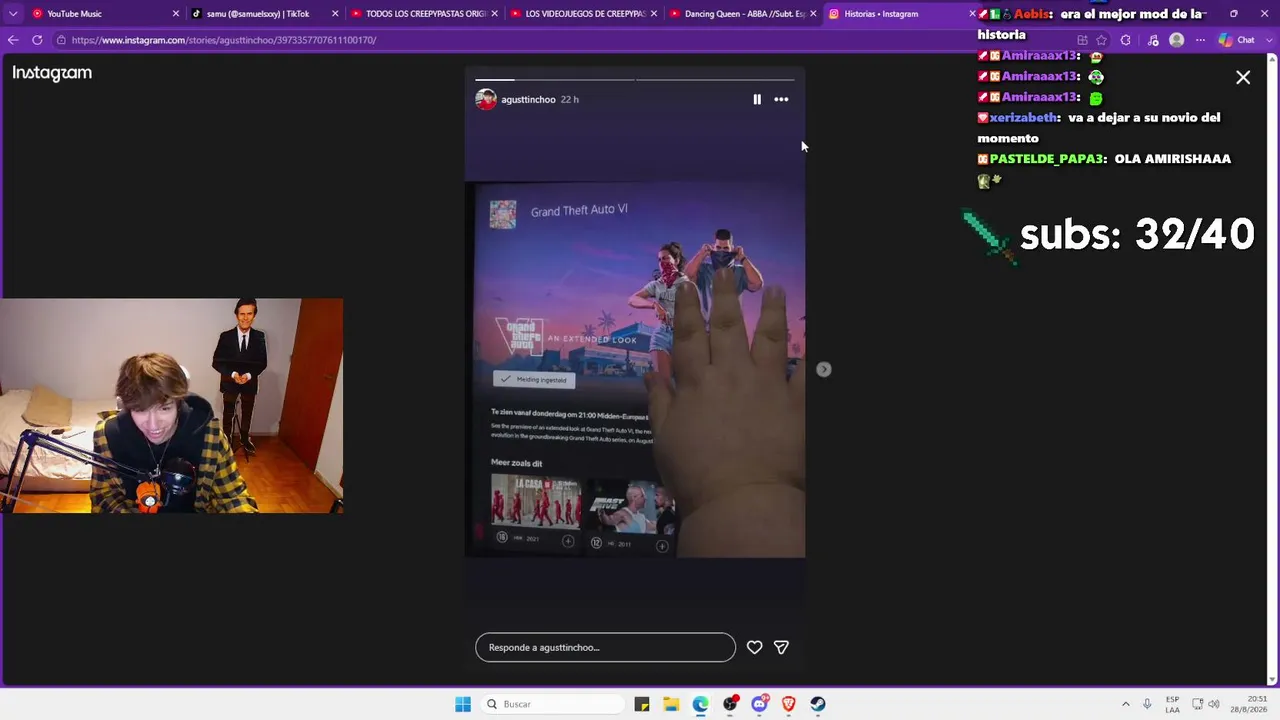Open the 'TODOS LOS CREEPYPASTAS' tab

(424, 14)
